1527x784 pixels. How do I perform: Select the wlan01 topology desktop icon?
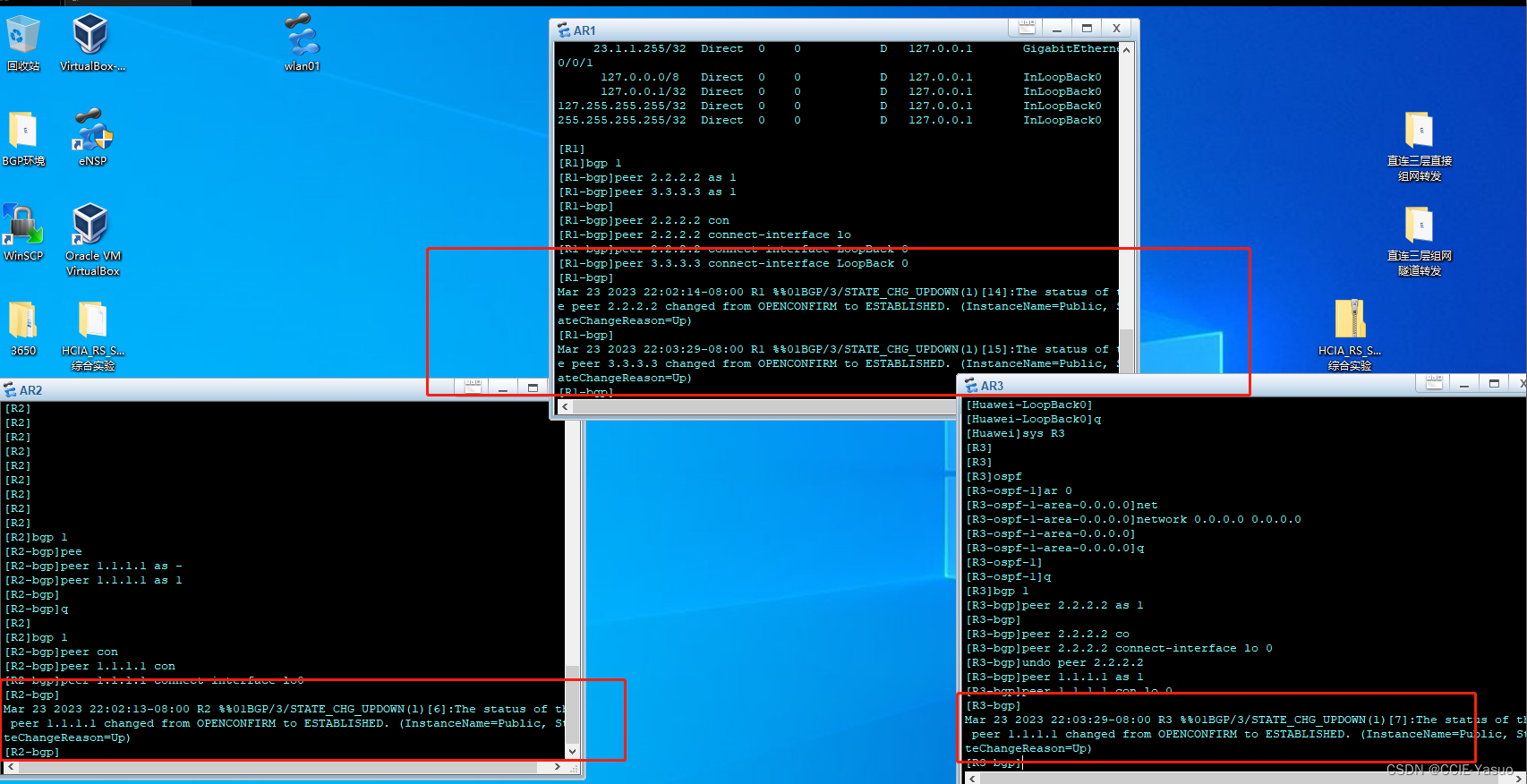302,43
